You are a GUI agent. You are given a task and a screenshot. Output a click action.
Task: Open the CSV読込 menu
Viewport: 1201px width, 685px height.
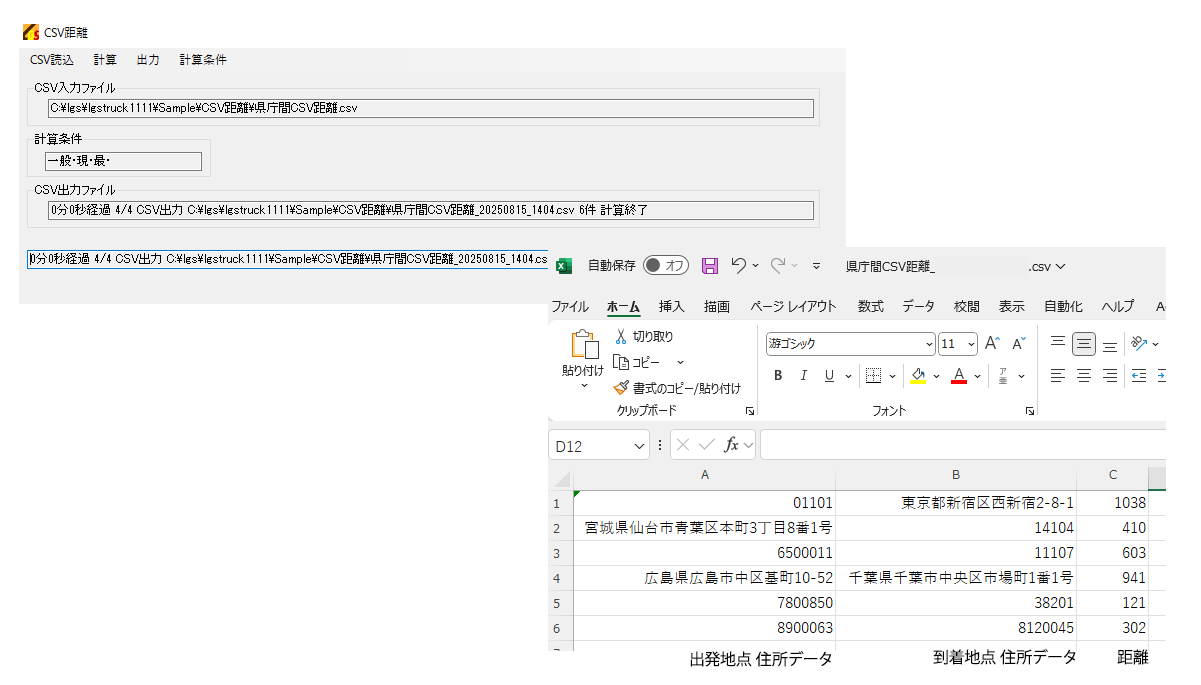pos(52,60)
